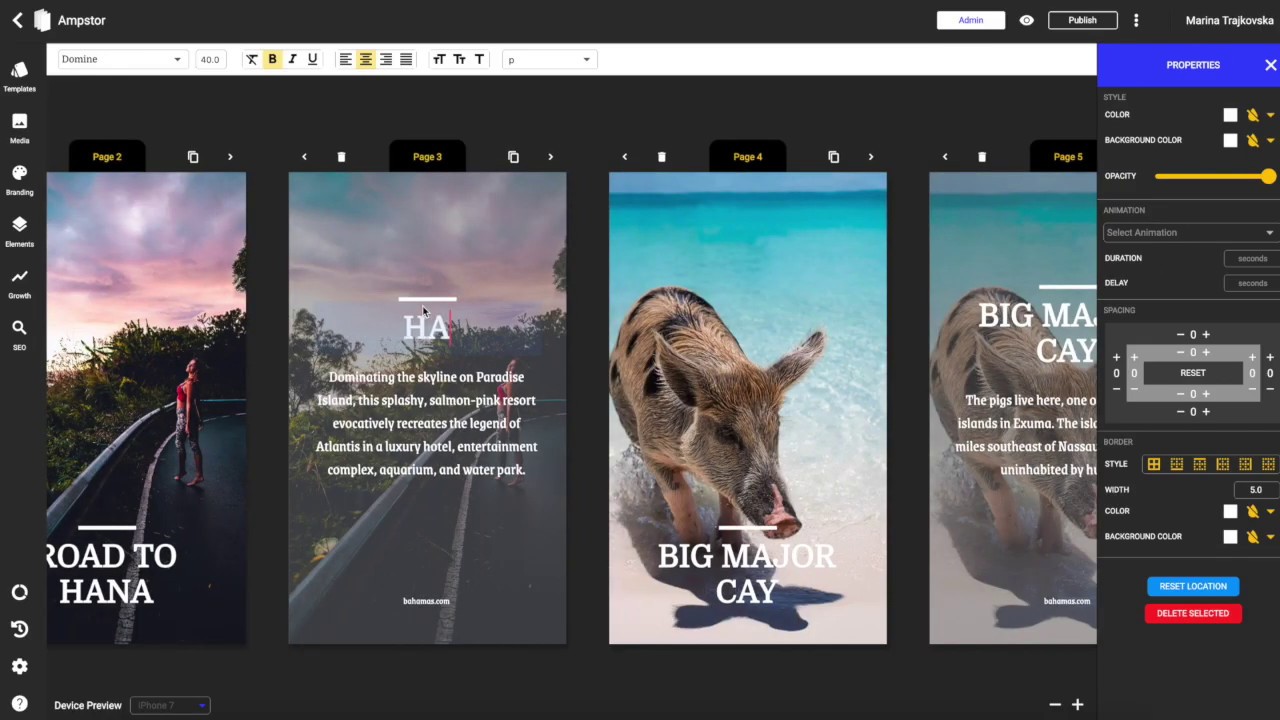
Task: Open the settings gear in sidebar
Action: 20,666
